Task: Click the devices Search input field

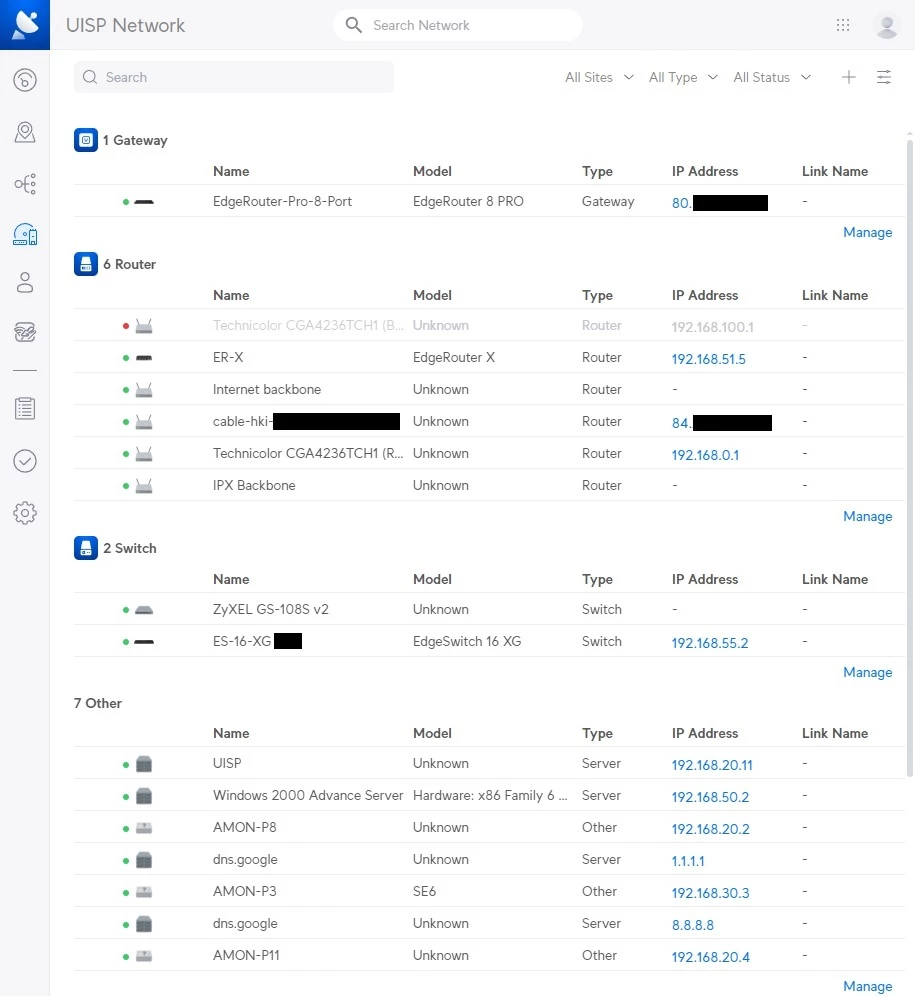Action: tap(234, 77)
